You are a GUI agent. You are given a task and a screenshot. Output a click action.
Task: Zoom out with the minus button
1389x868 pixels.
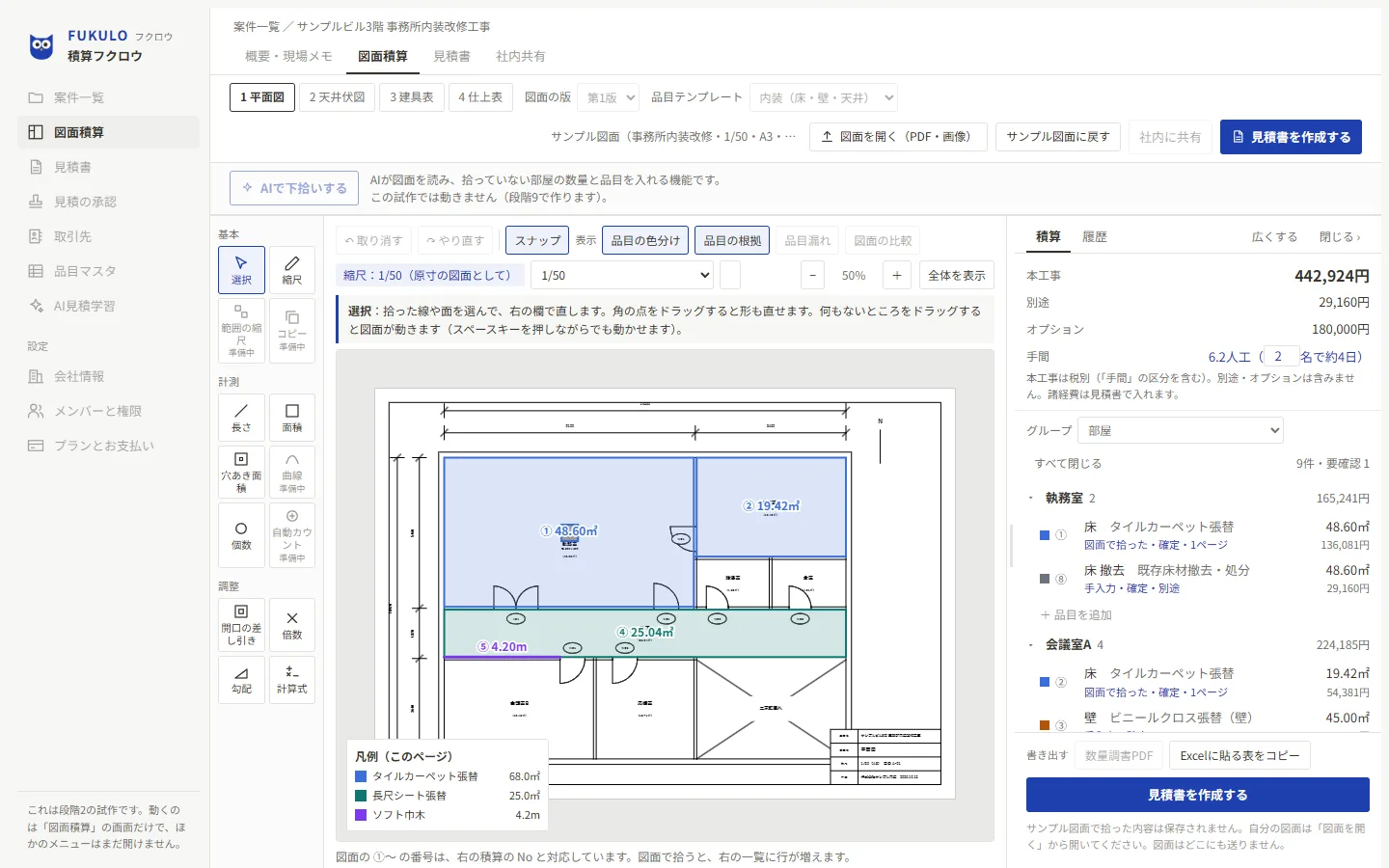pyautogui.click(x=813, y=275)
